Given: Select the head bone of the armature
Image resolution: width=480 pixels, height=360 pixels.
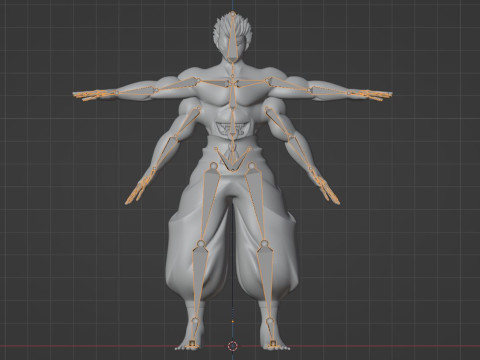Looking at the screenshot, I should point(233,37).
